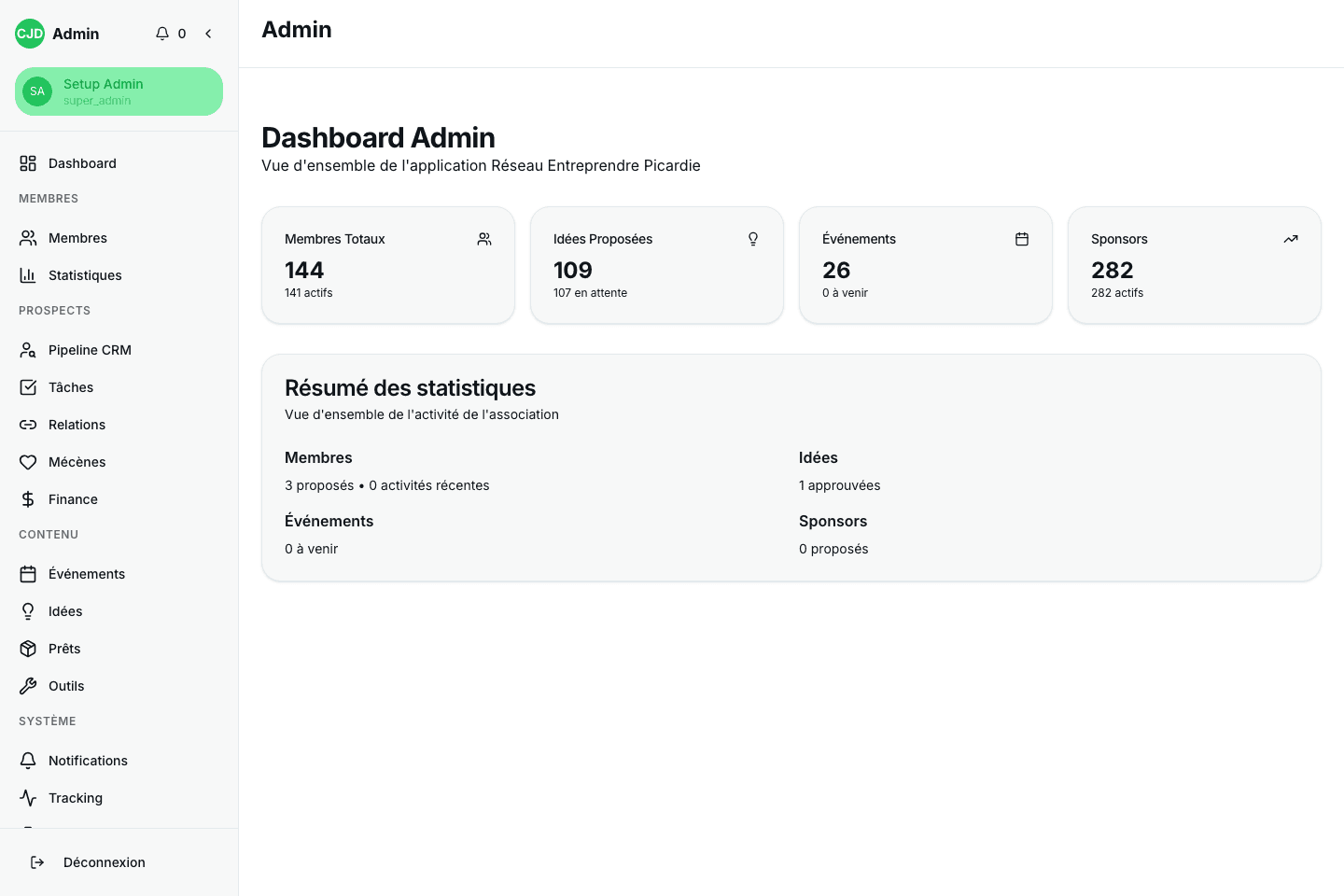Click the Relations link icon

28,425
